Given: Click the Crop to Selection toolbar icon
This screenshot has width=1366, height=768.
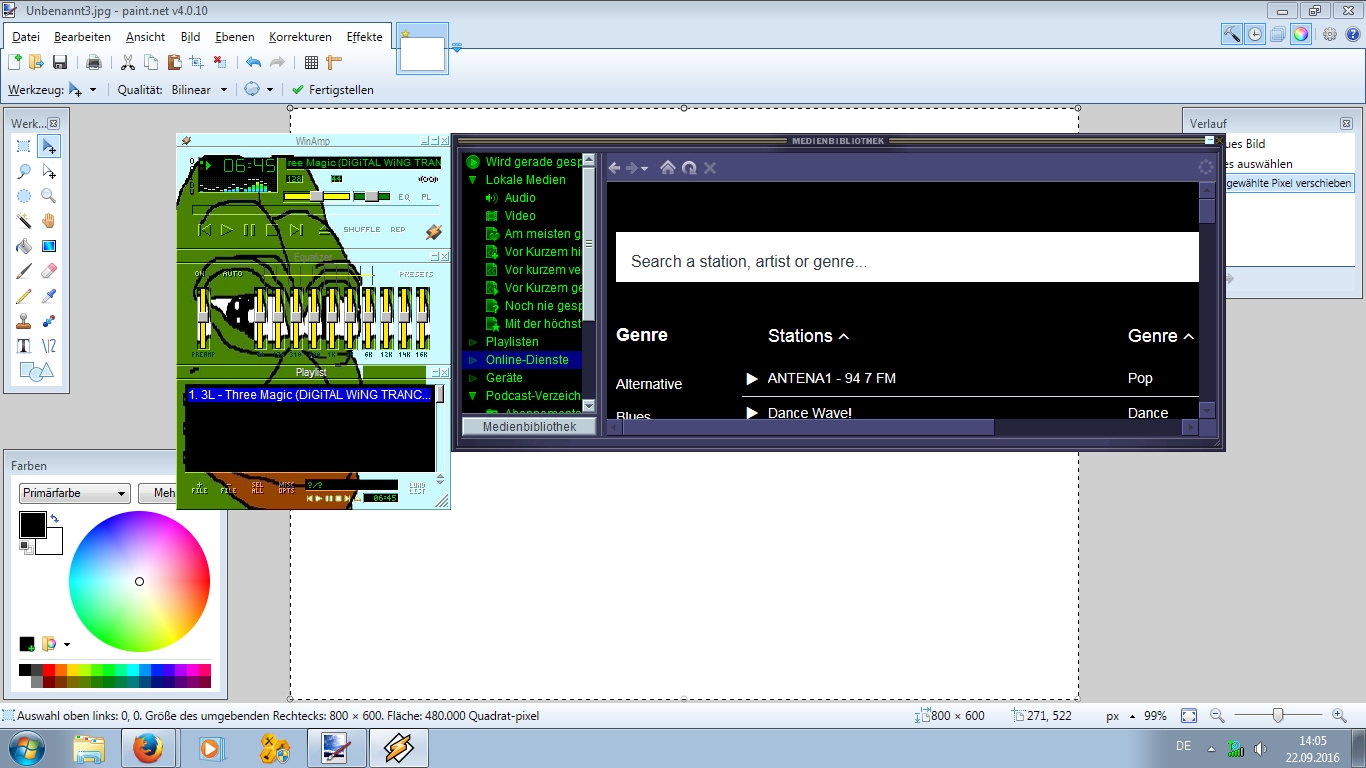Looking at the screenshot, I should click(196, 62).
